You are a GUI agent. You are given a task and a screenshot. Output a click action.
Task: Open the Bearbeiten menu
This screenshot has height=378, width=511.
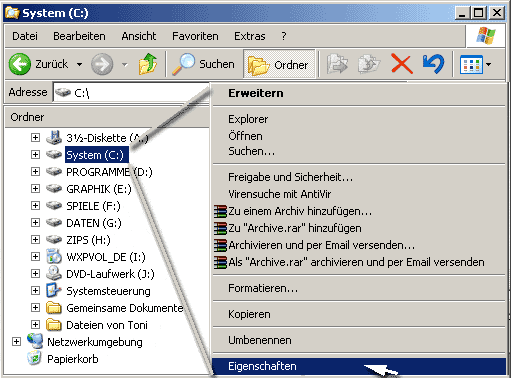coord(79,36)
